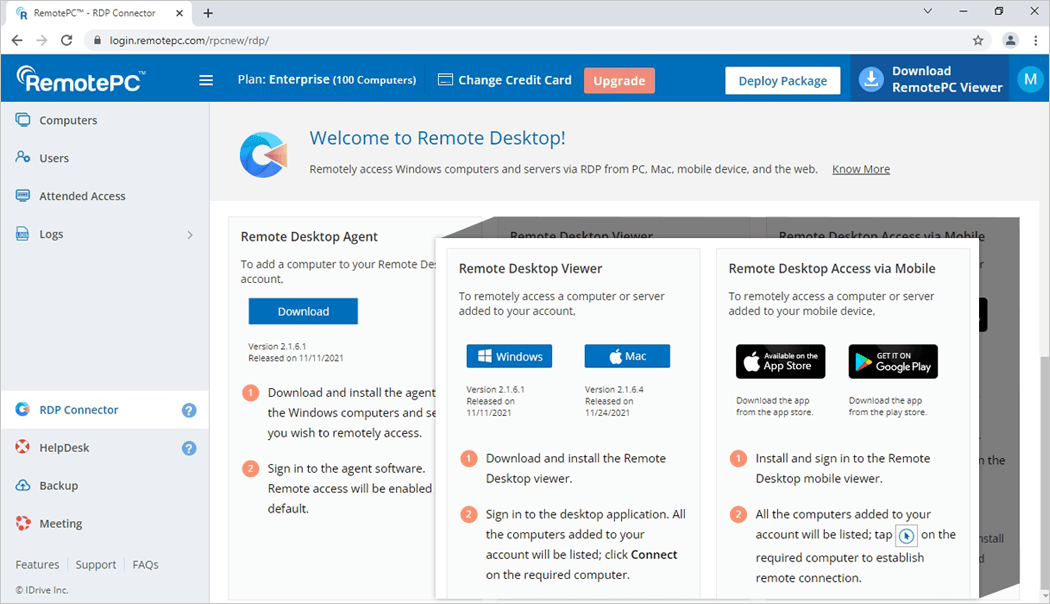Click the RemotePC logo

pyautogui.click(x=78, y=79)
